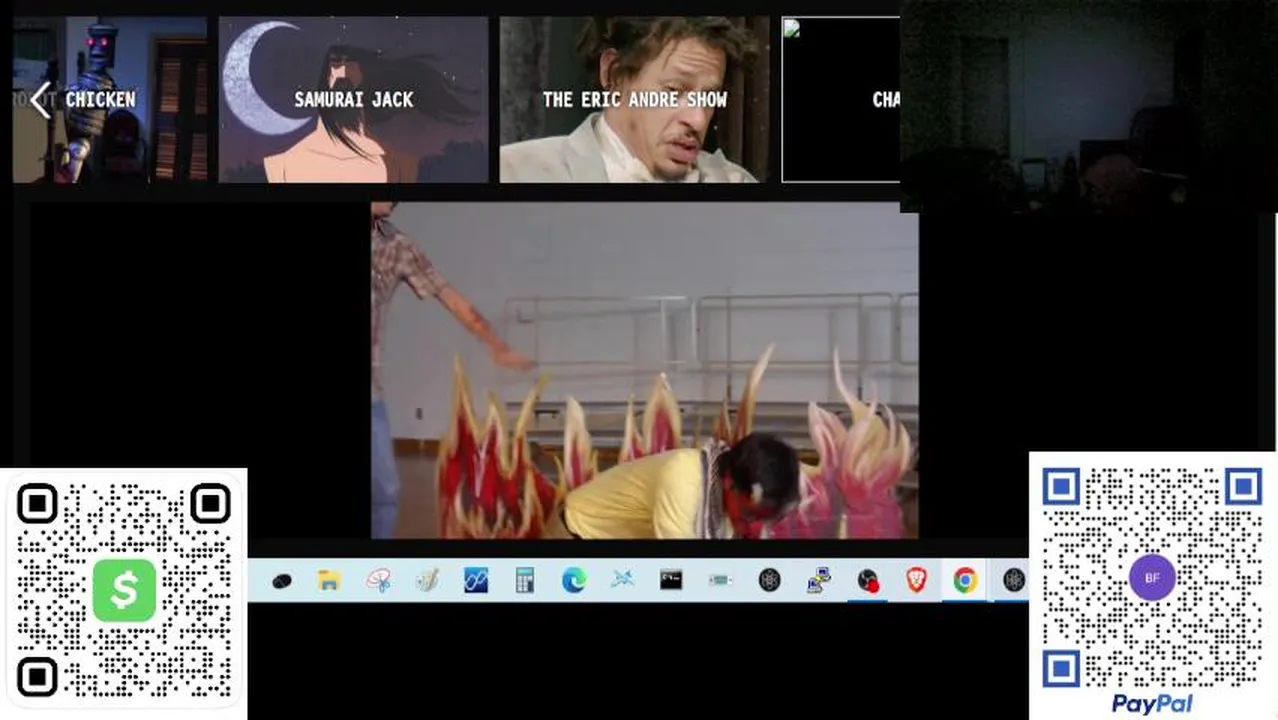Viewport: 1278px width, 720px height.
Task: Open the last dark atom-logo app on the taskbar
Action: pyautogui.click(x=1014, y=580)
